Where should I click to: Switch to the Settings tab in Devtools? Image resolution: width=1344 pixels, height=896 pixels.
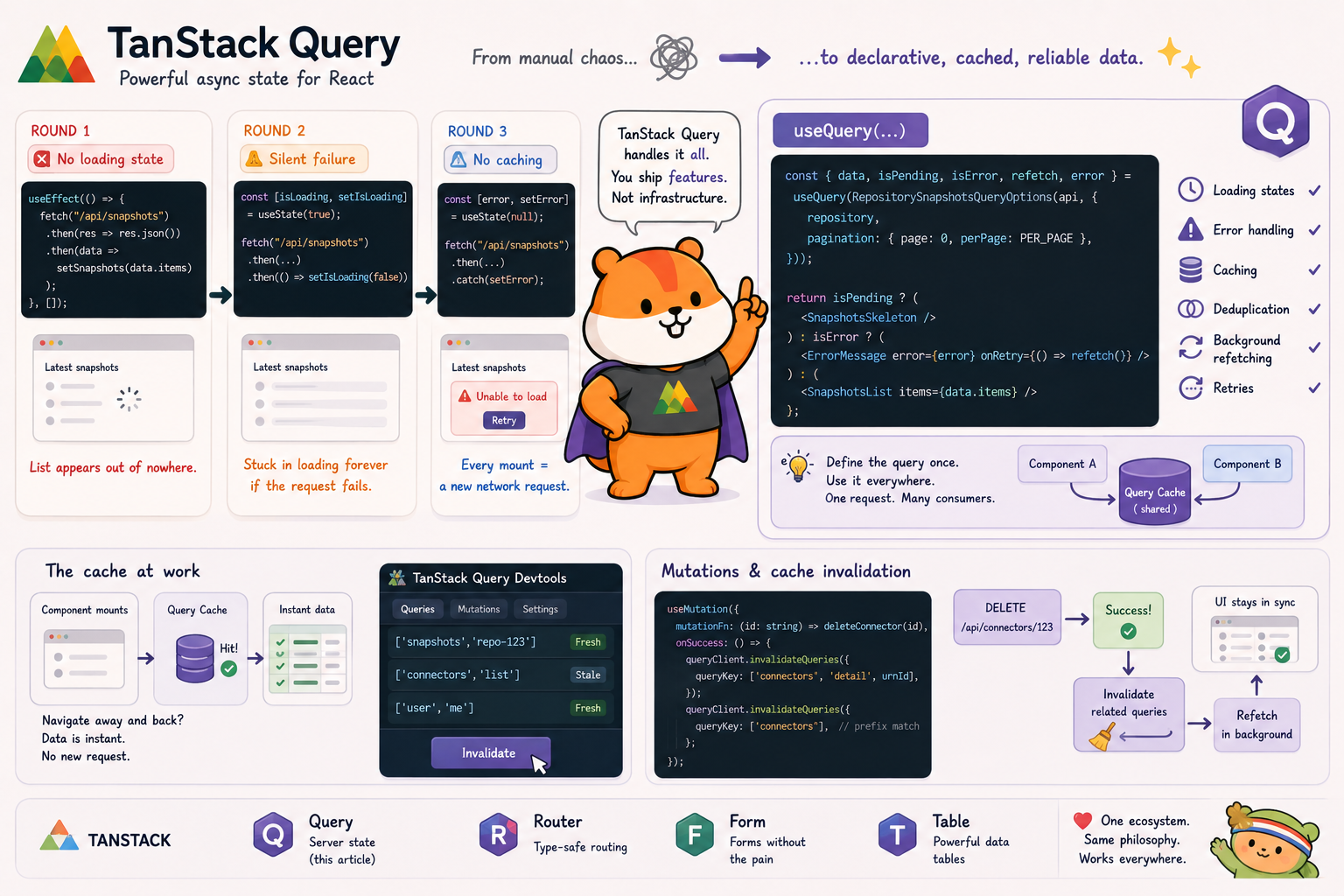[x=540, y=609]
